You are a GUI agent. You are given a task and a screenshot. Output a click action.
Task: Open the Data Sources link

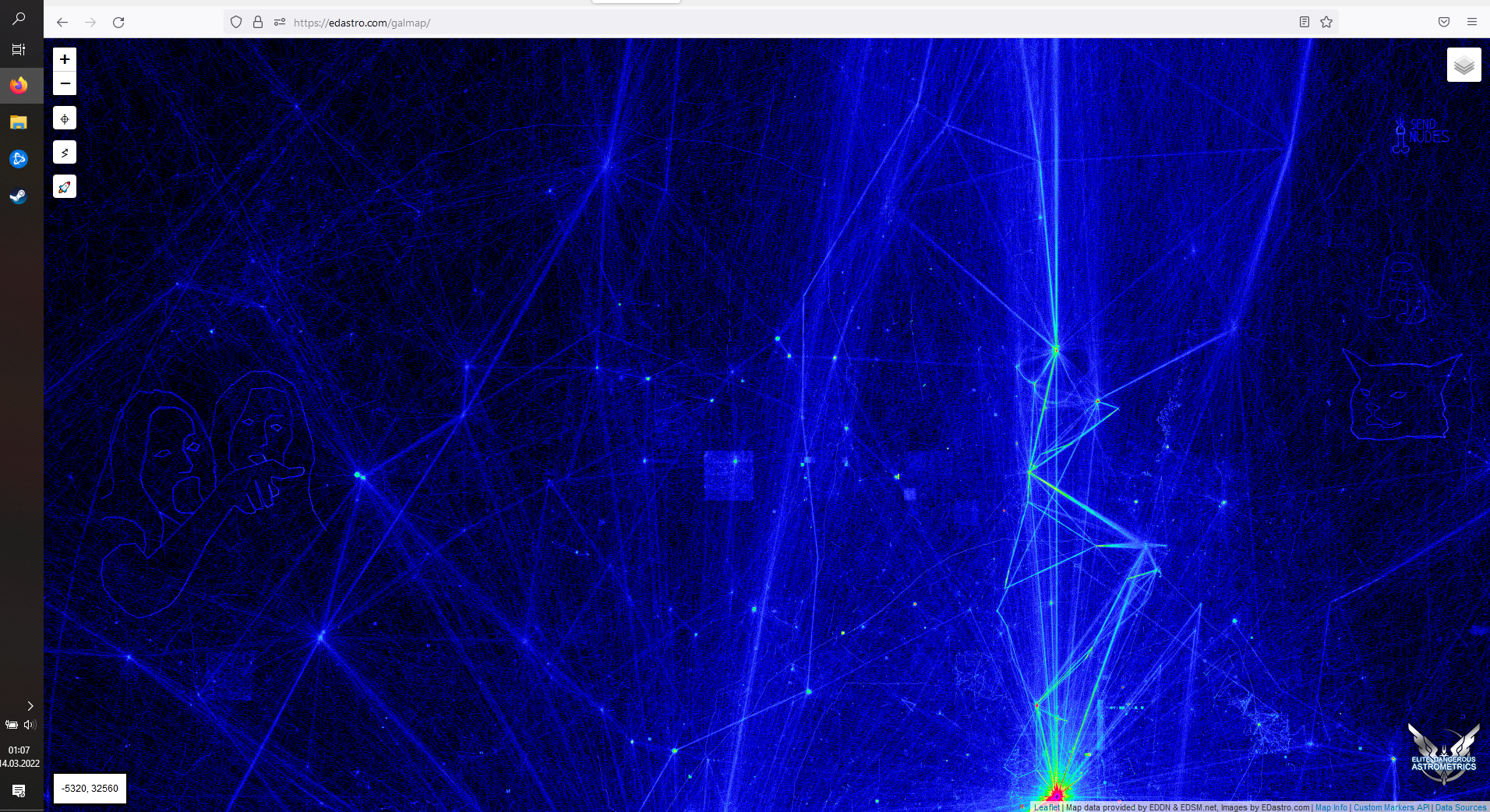tap(1460, 807)
